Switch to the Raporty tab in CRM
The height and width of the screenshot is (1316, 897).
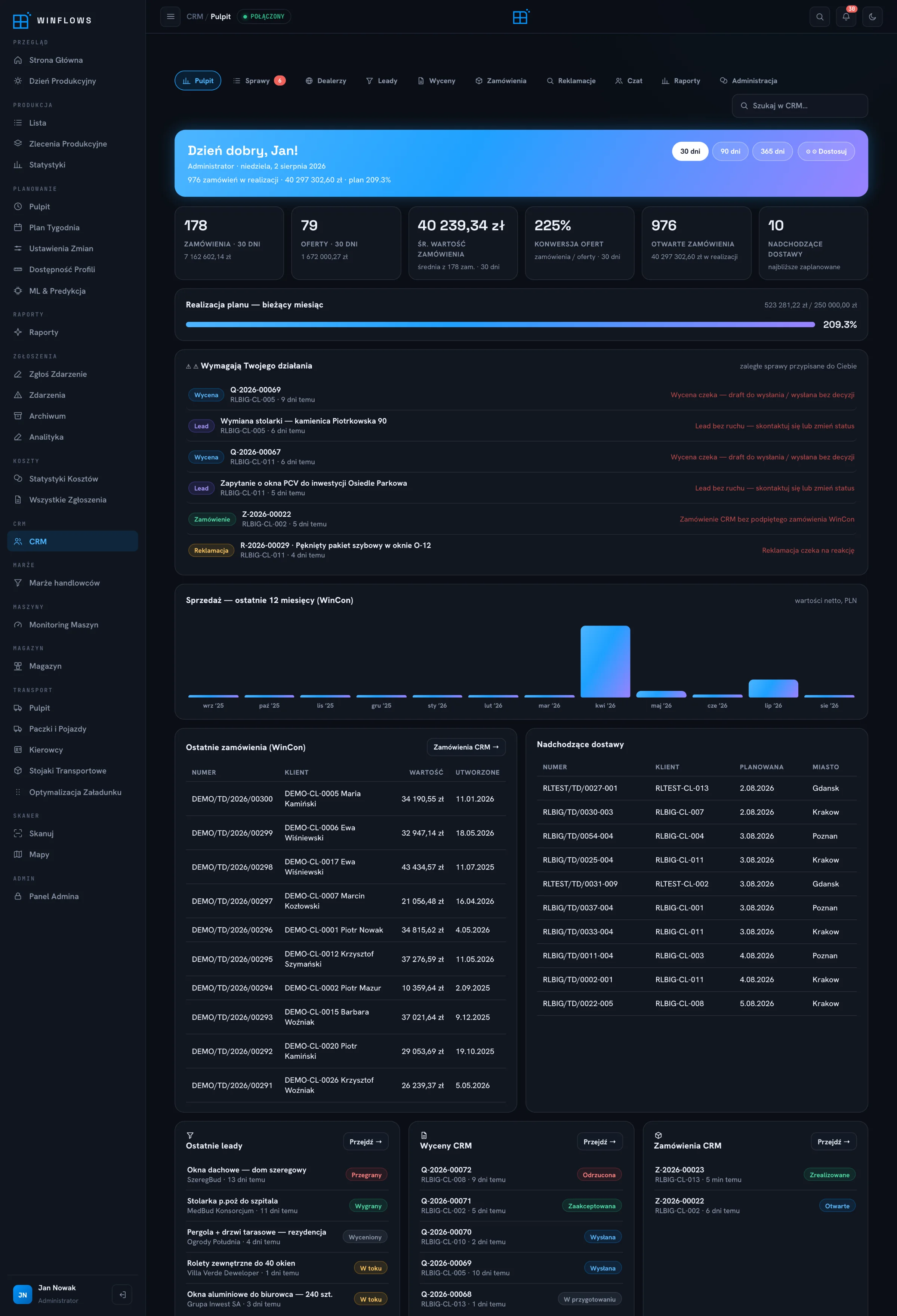(681, 81)
